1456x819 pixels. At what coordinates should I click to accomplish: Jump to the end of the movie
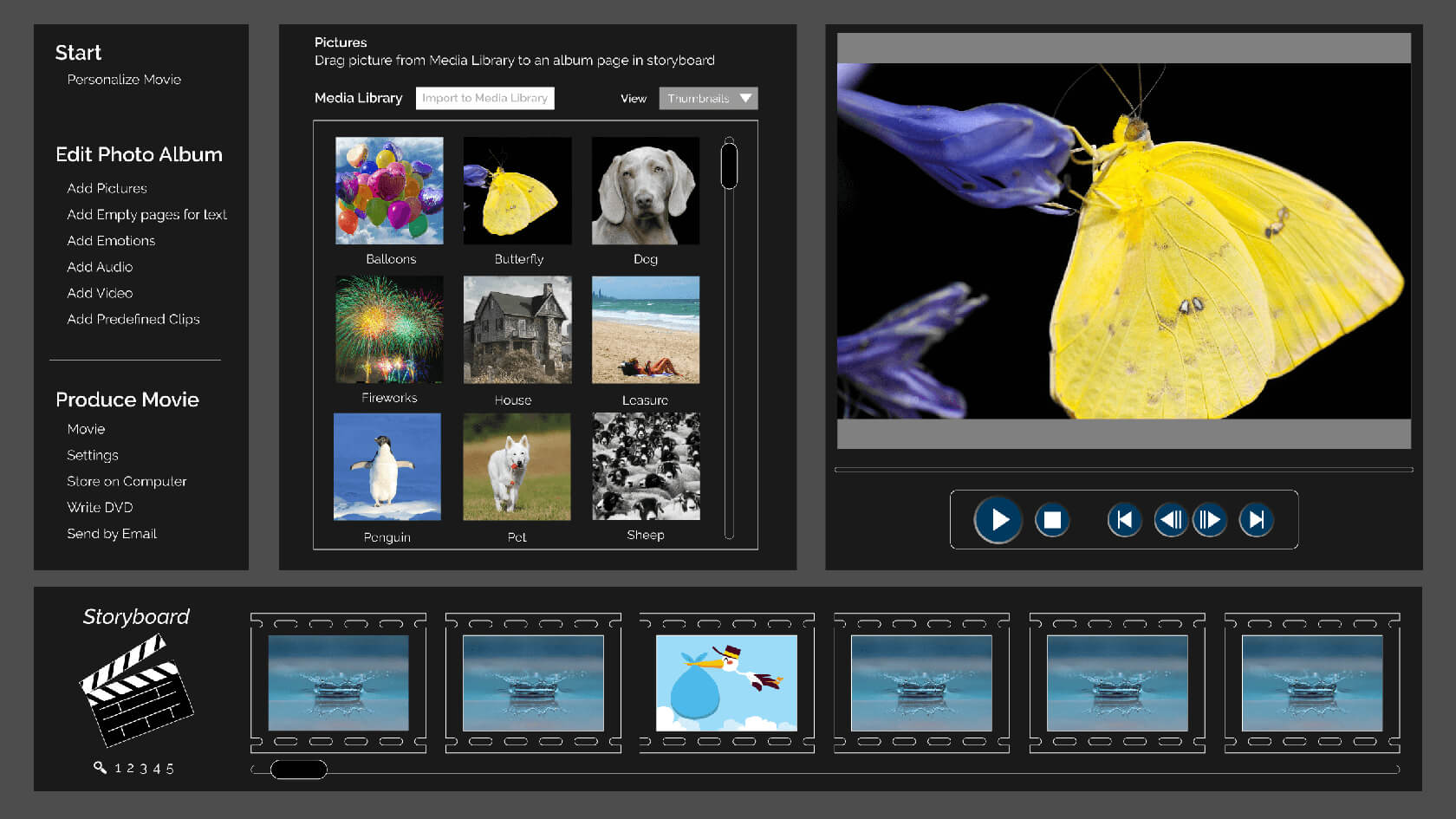click(x=1256, y=520)
